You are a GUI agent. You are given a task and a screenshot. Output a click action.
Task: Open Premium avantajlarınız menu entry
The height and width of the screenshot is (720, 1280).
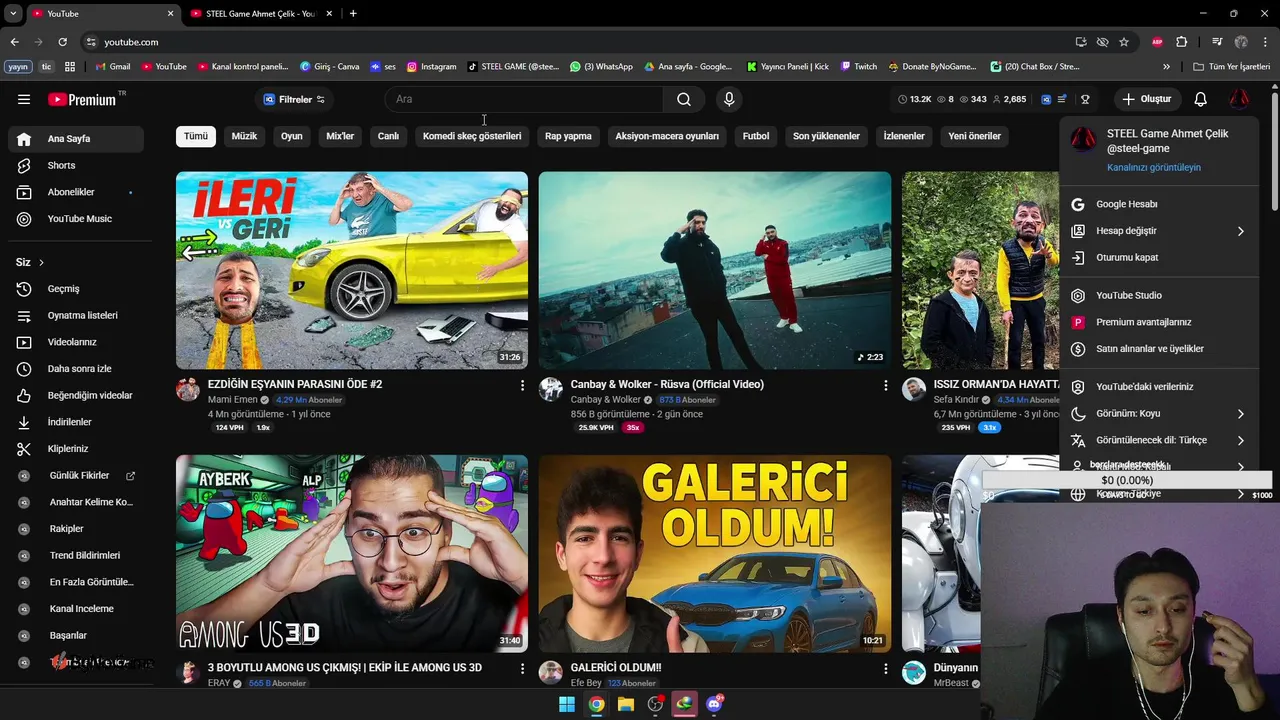coord(1159,322)
